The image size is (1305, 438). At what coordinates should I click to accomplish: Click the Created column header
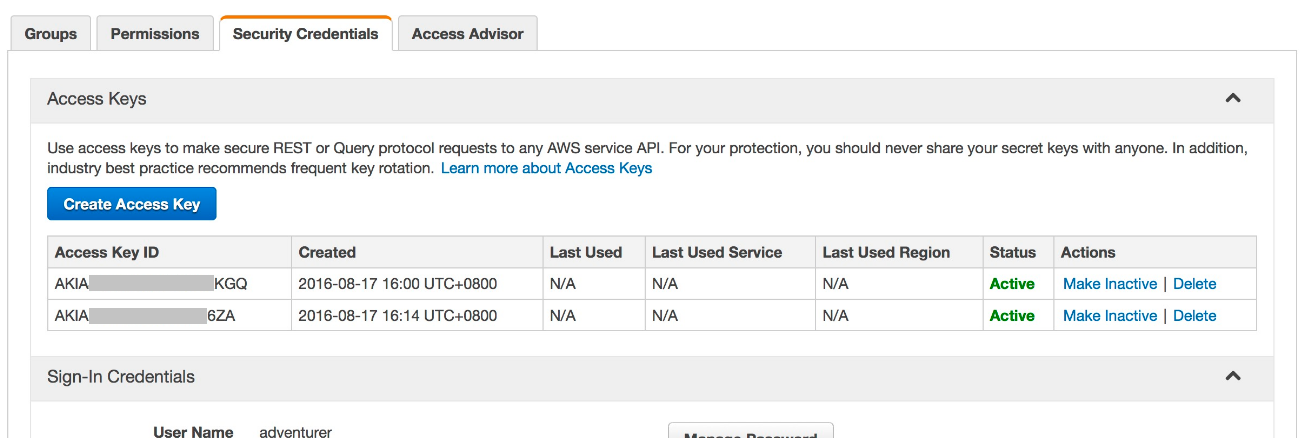click(327, 252)
